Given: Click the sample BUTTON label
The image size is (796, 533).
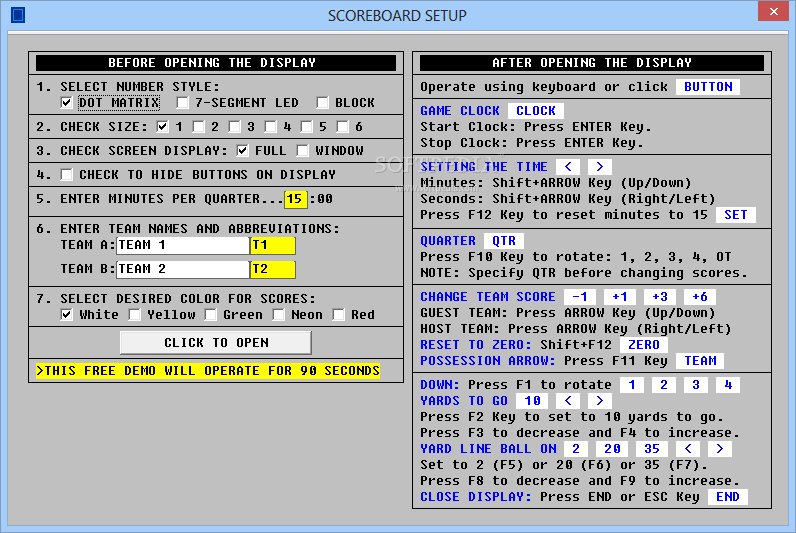Looking at the screenshot, I should click(708, 87).
